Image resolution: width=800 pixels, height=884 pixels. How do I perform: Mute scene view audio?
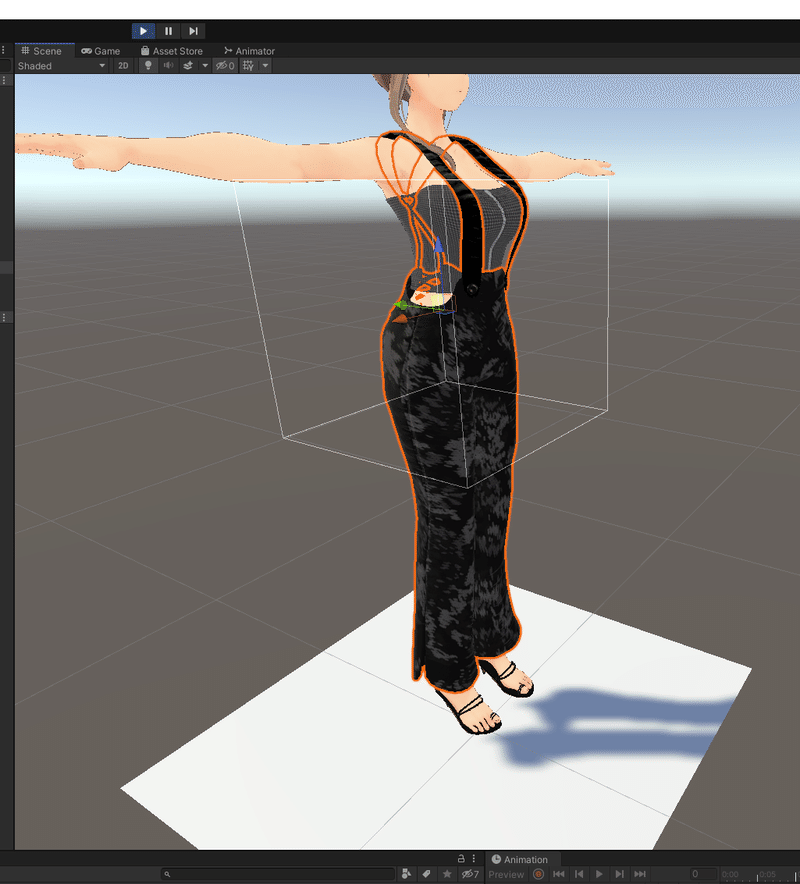click(166, 66)
